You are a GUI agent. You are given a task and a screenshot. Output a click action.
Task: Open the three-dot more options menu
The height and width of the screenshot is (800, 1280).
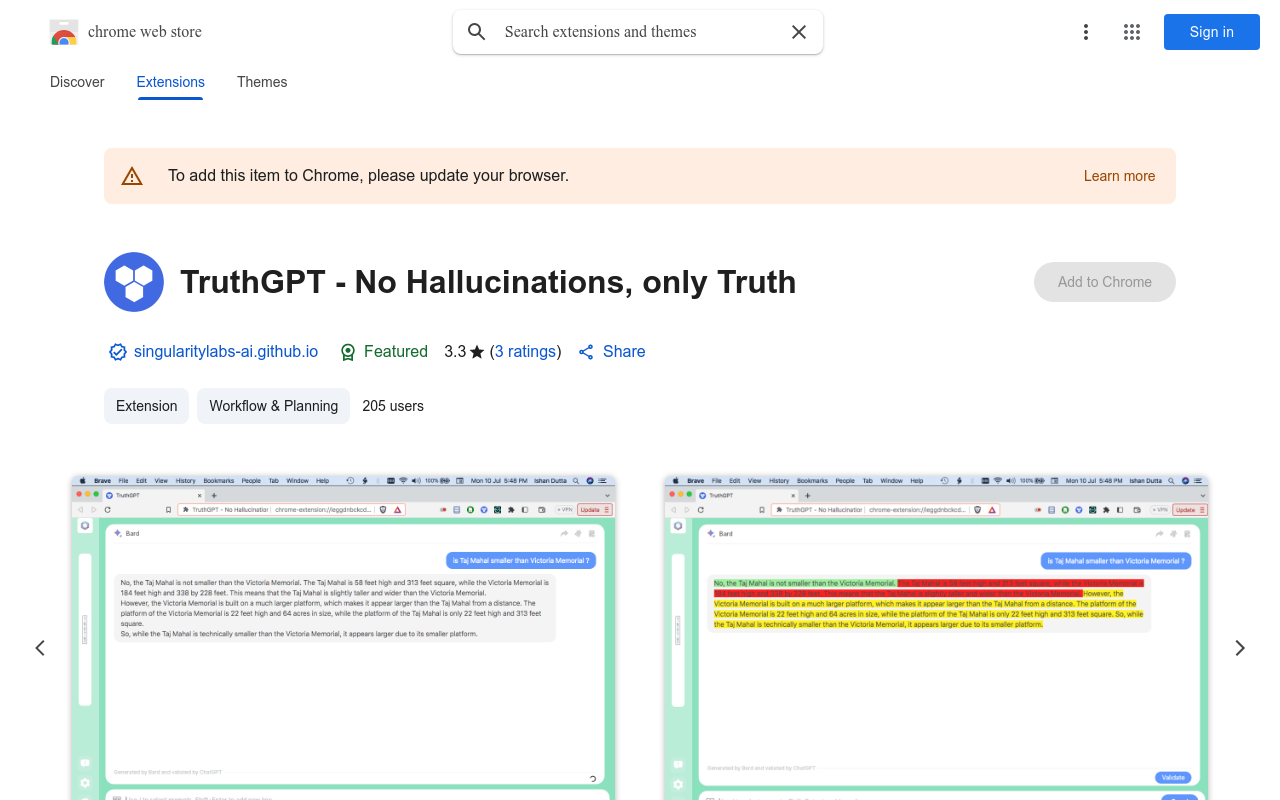click(1086, 32)
